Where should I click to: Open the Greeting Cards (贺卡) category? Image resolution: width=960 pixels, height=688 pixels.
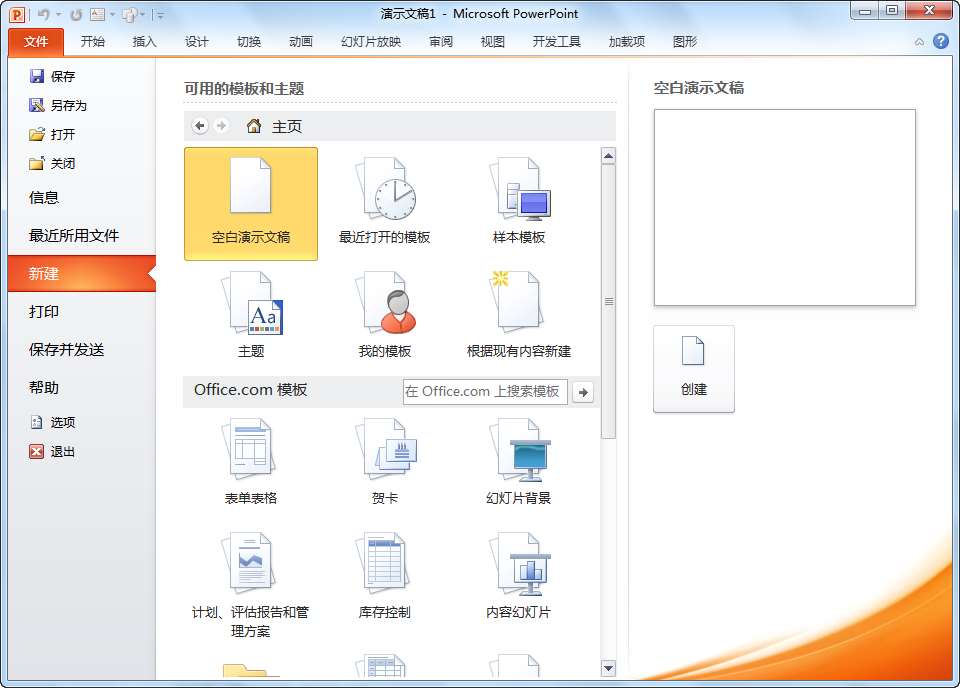(384, 462)
